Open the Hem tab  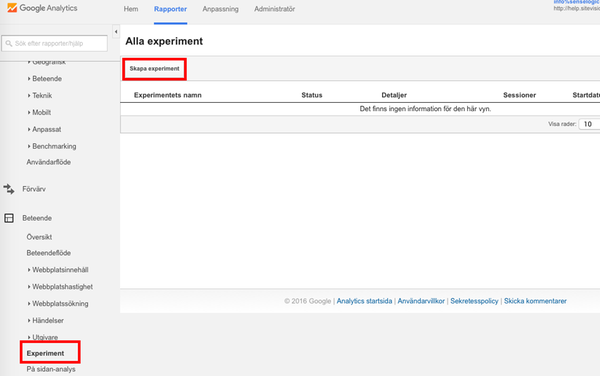click(x=131, y=9)
